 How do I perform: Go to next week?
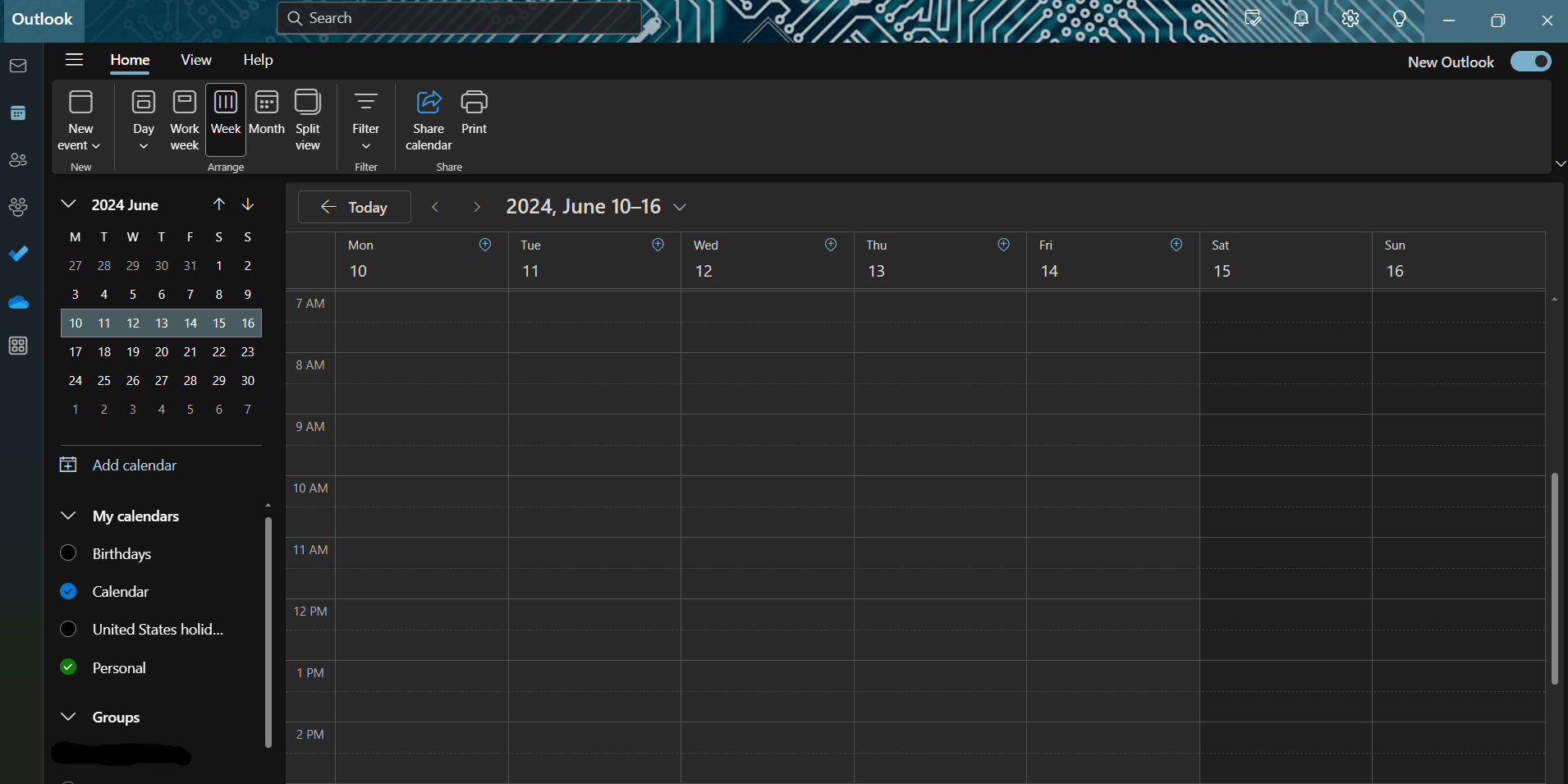(x=477, y=207)
